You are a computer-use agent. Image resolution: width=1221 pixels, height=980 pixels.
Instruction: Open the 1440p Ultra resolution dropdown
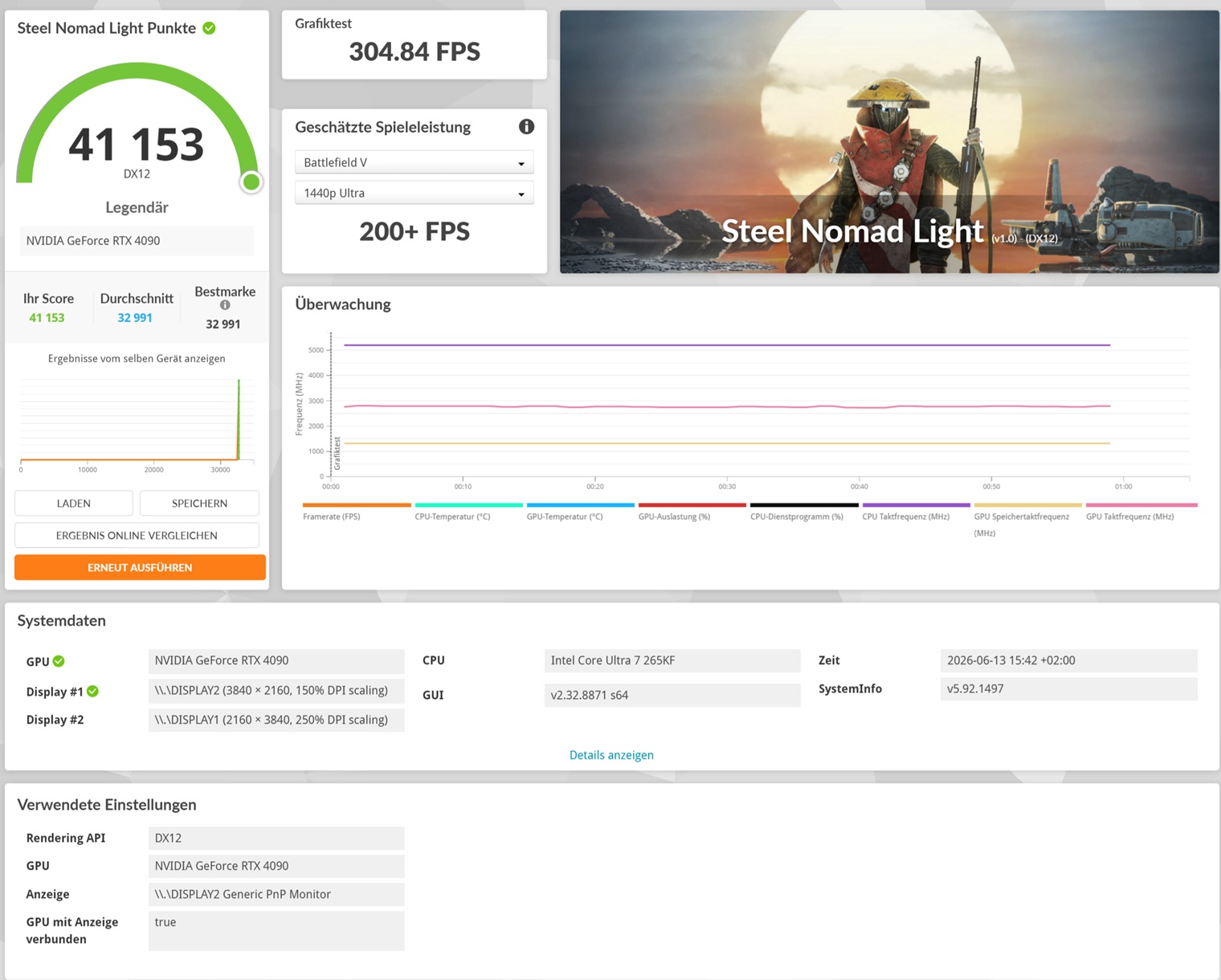click(x=414, y=193)
